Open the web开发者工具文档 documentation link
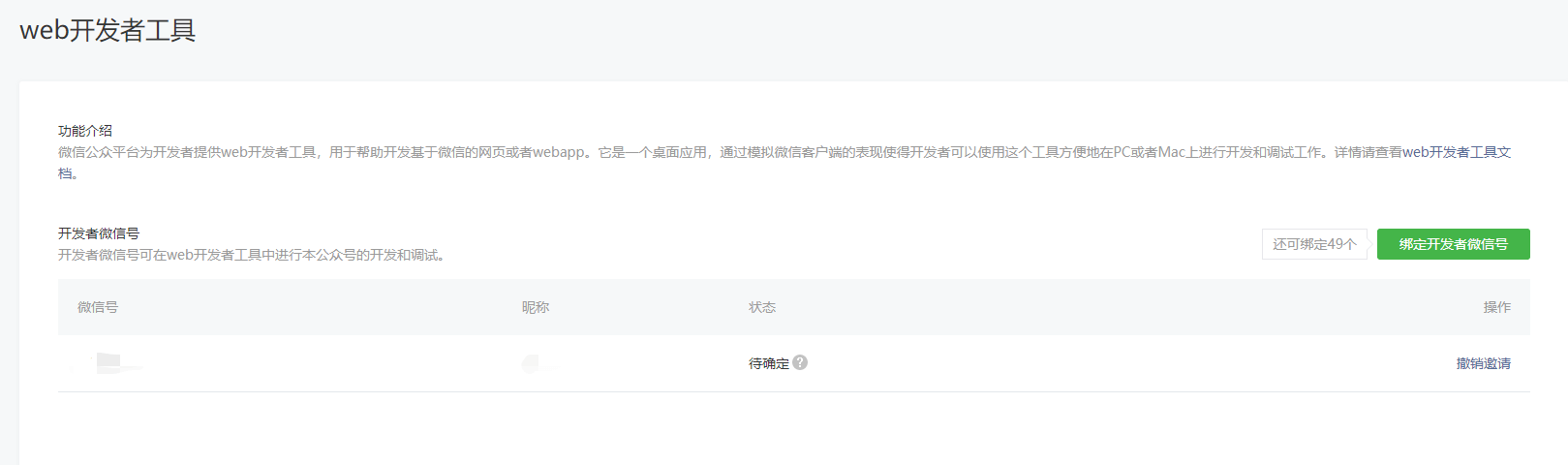 [x=1457, y=152]
